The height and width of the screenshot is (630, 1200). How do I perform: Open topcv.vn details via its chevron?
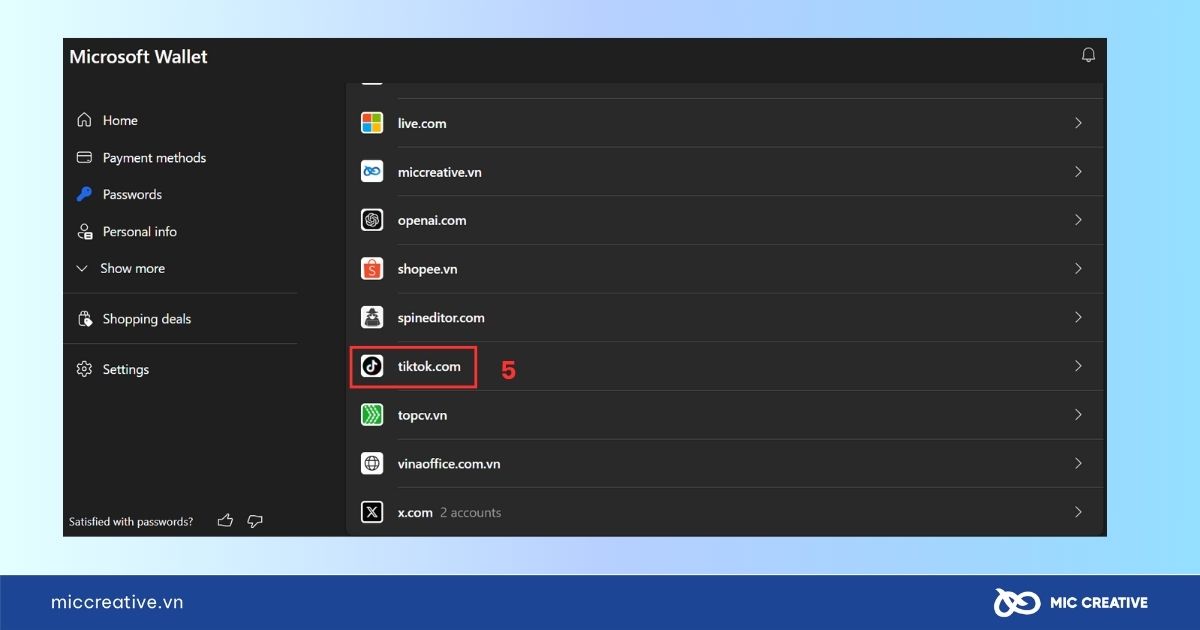(1078, 415)
